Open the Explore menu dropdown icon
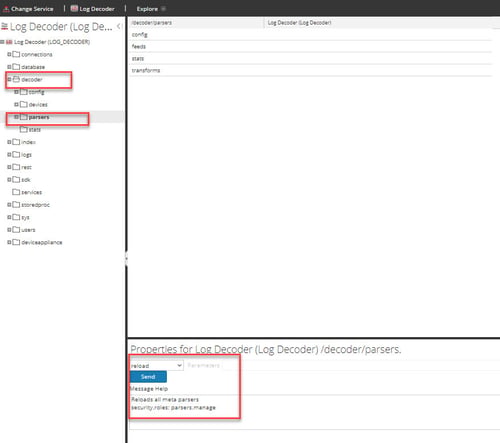Screen dimensions: 500x443 (x=163, y=9)
